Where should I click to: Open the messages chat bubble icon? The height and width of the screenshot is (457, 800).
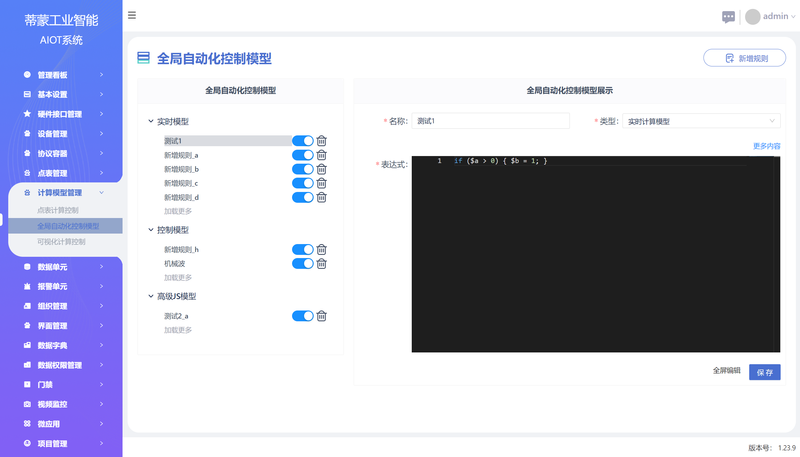pyautogui.click(x=728, y=17)
